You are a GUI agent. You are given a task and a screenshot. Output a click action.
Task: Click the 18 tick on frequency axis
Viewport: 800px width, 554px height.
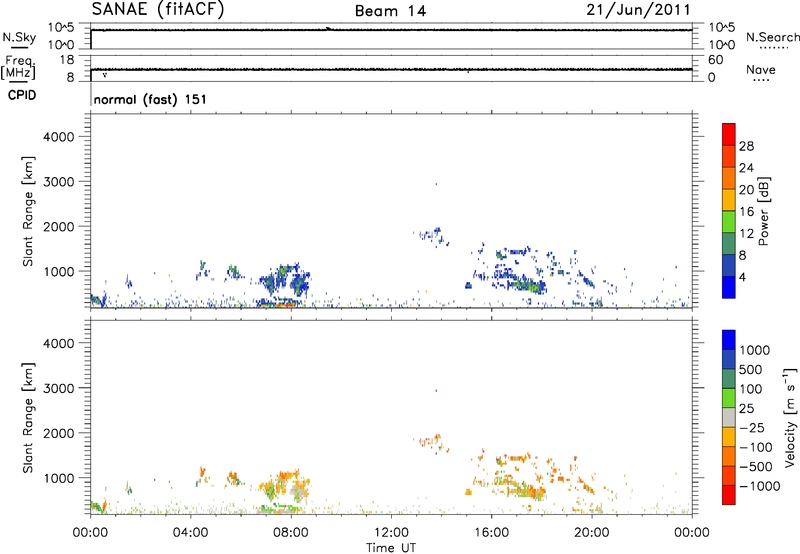67,60
